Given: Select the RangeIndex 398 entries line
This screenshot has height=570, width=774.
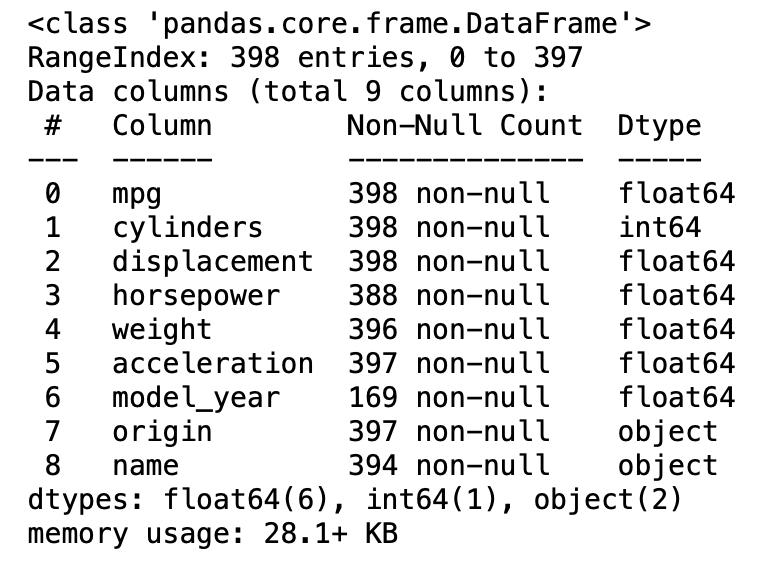Looking at the screenshot, I should tap(305, 58).
